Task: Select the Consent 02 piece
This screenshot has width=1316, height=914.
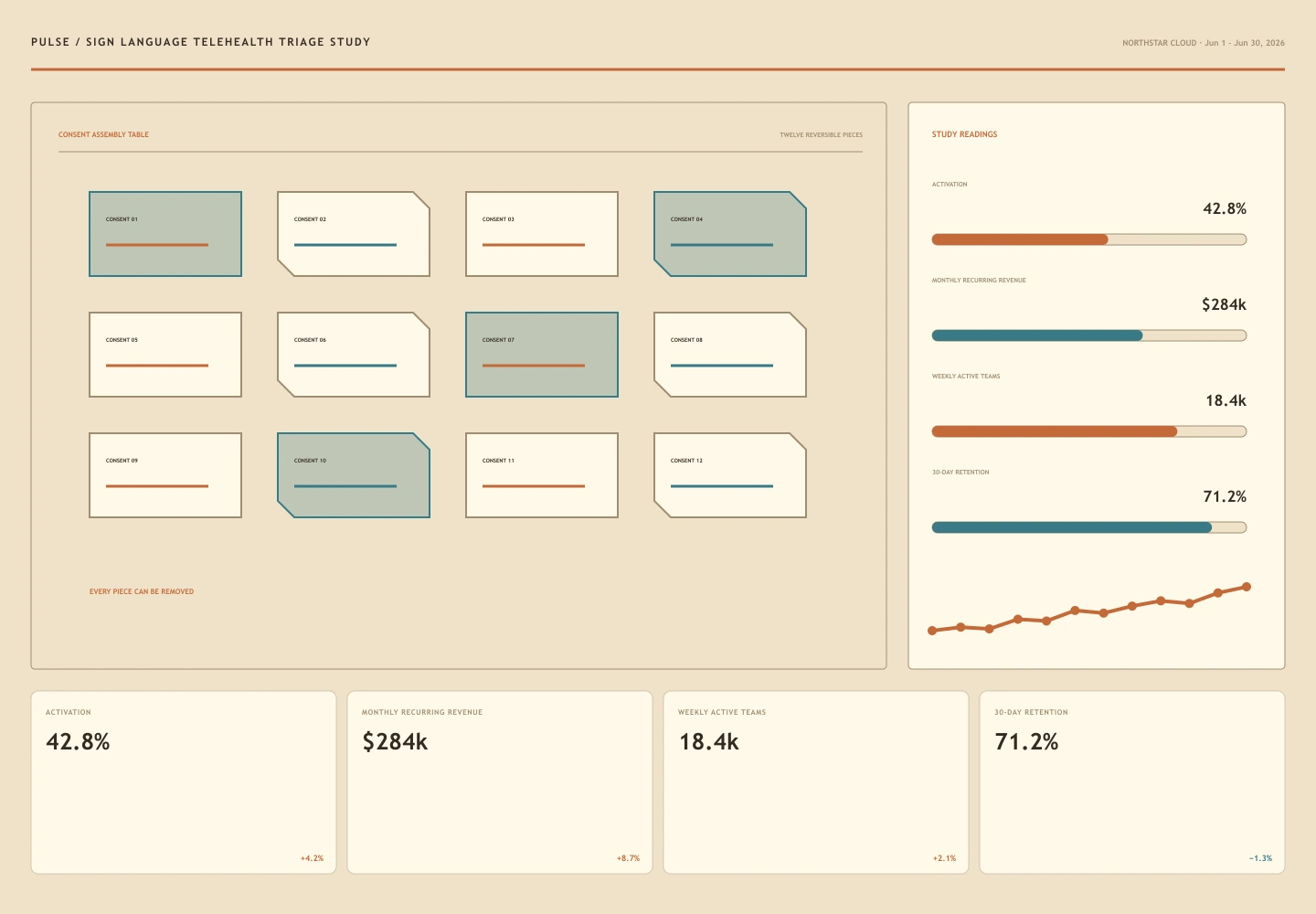Action: coord(354,234)
